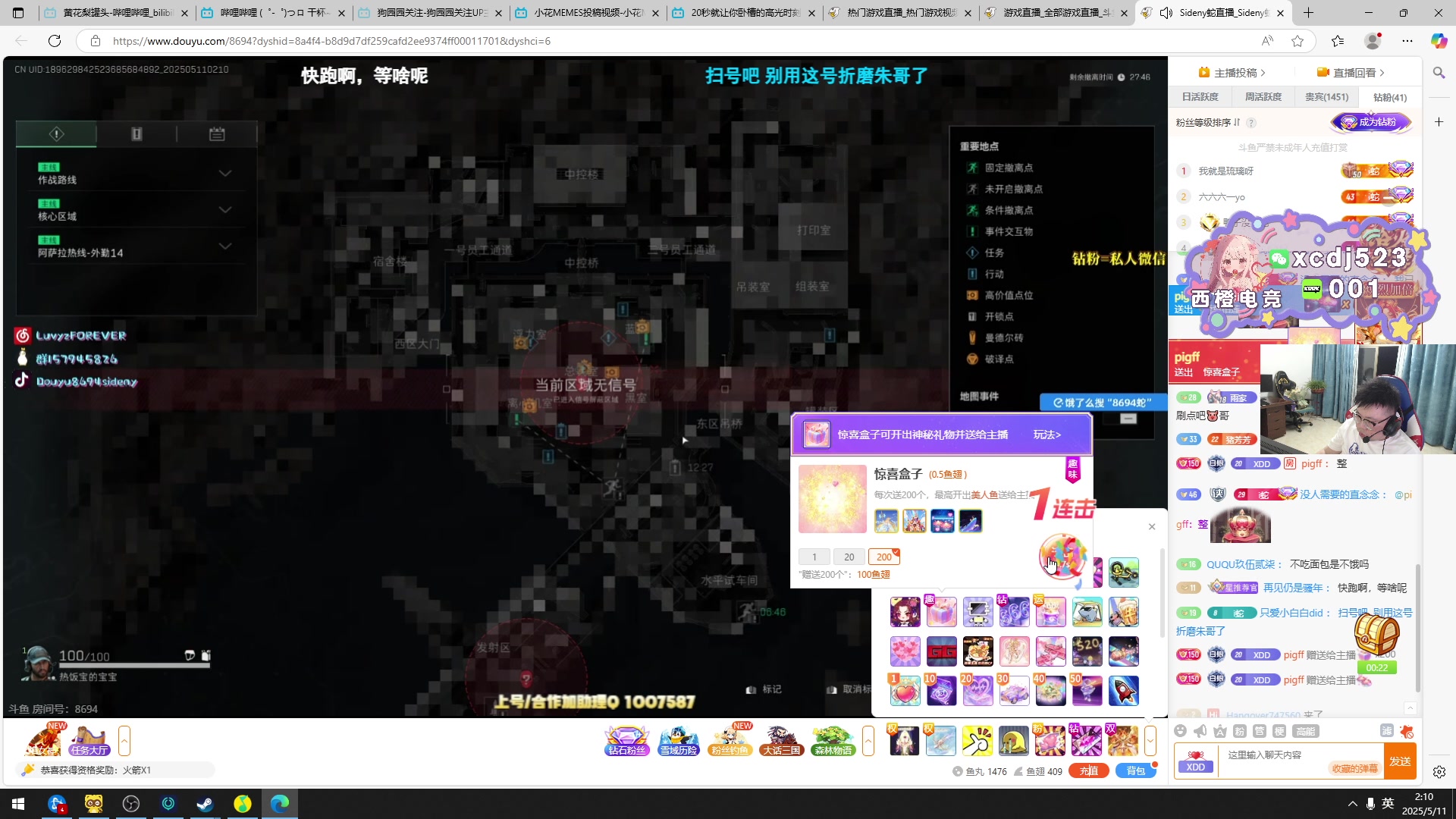Expand the middle activity list arrow

tap(868, 741)
